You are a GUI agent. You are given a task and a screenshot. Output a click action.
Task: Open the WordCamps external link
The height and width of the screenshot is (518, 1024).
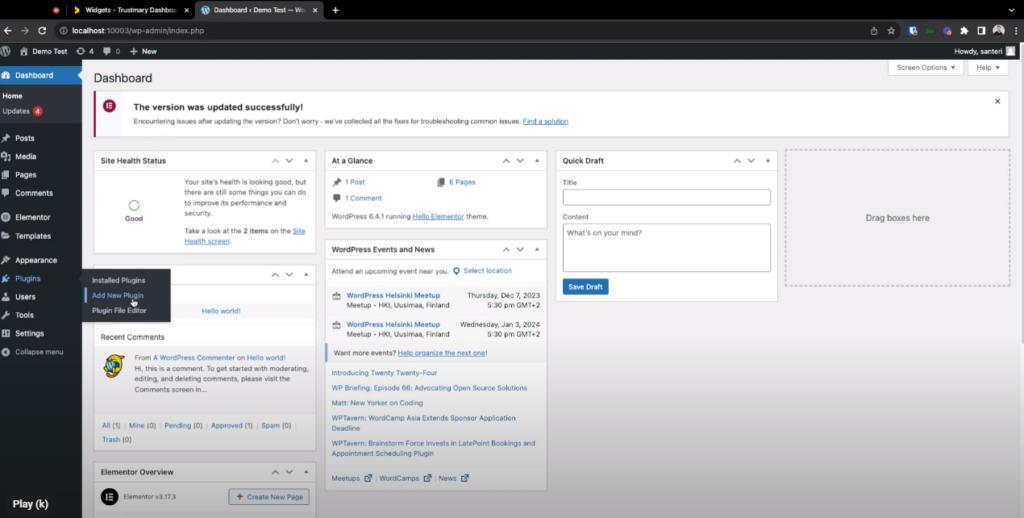point(405,478)
